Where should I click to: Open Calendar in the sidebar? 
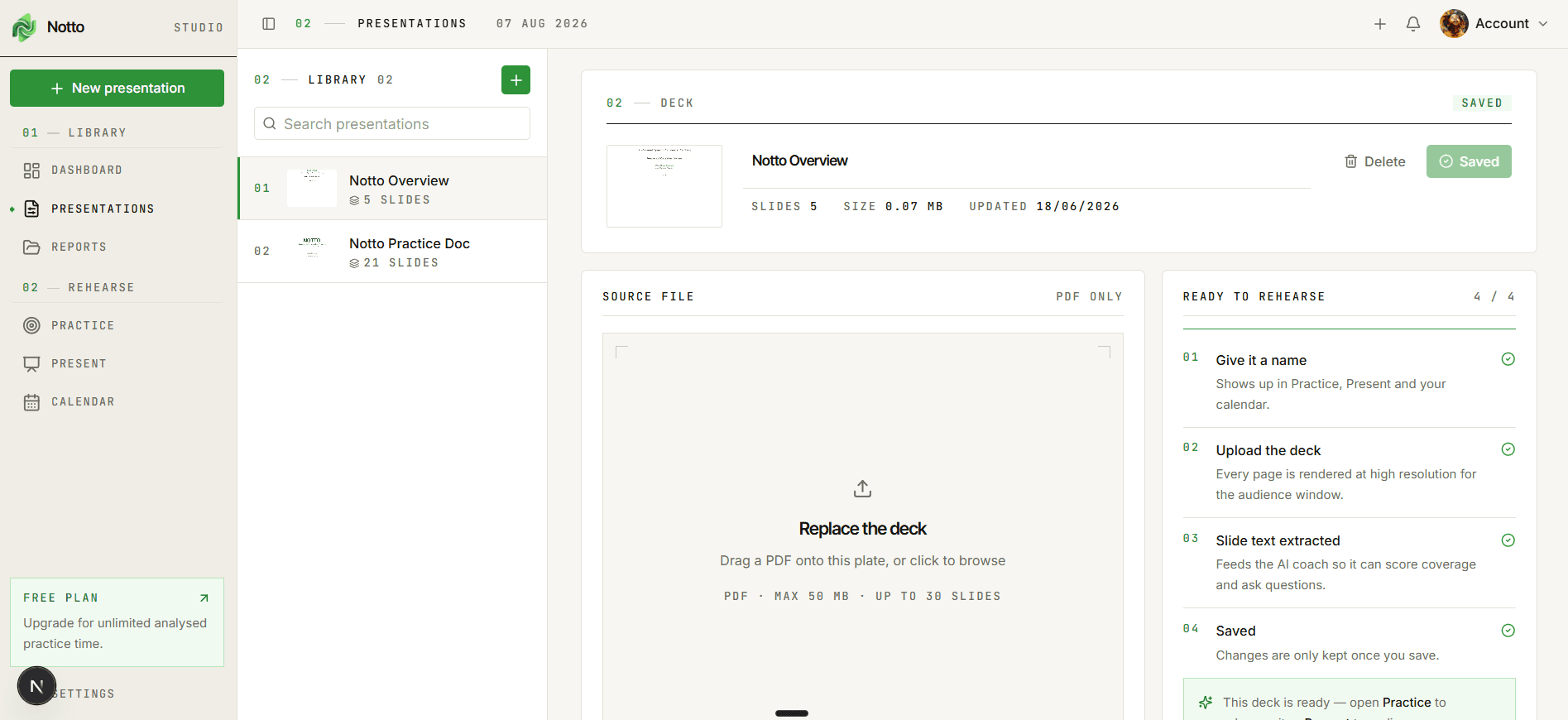tap(117, 401)
